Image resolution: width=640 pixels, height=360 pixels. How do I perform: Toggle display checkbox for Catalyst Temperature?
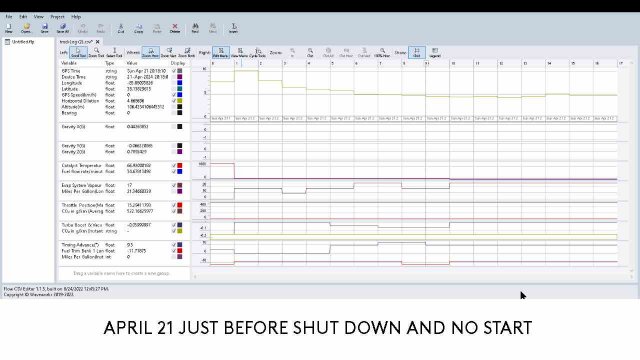pos(174,166)
